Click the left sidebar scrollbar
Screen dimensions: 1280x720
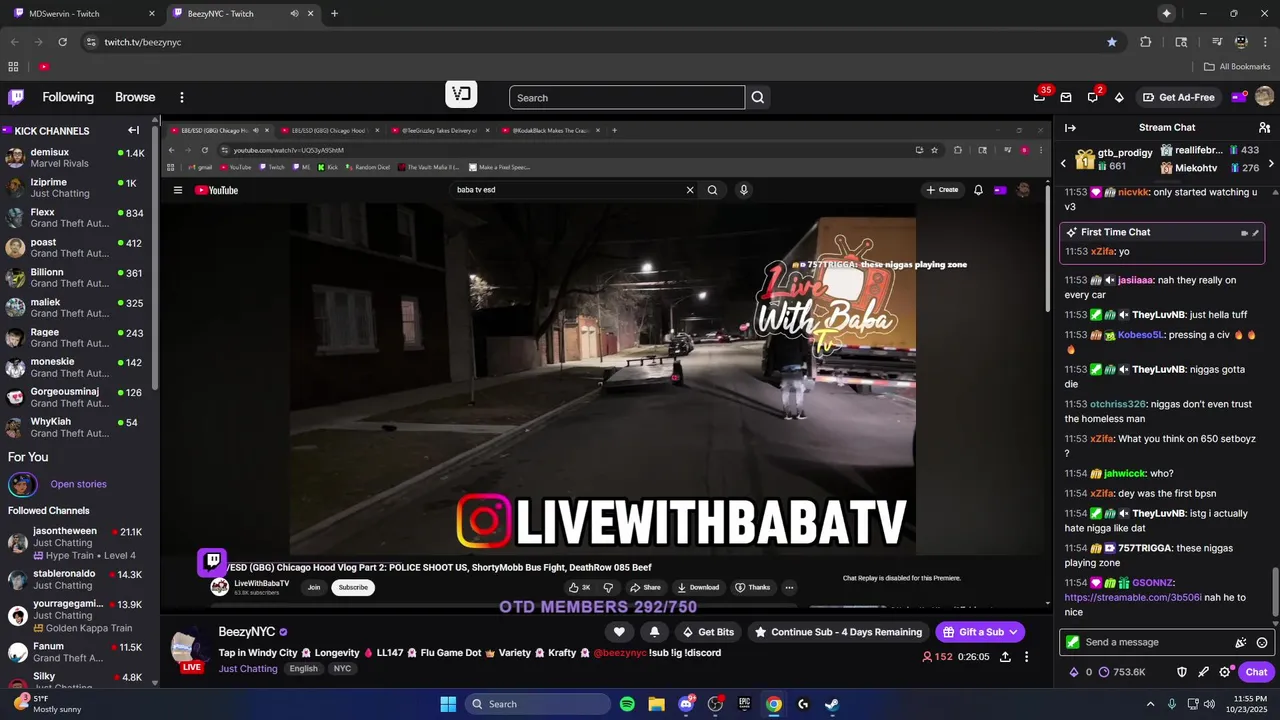pos(155,260)
